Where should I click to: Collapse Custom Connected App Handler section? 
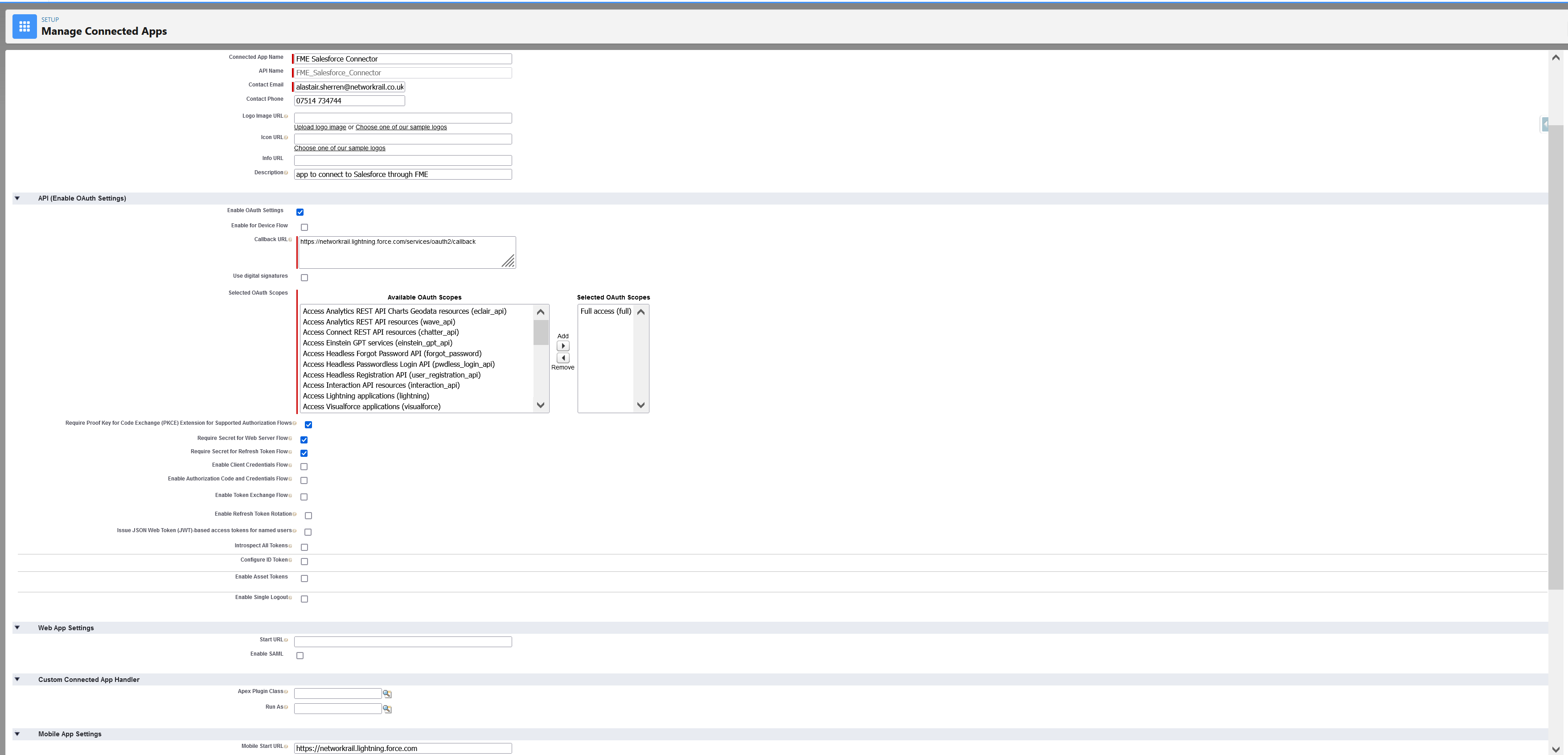coord(17,680)
